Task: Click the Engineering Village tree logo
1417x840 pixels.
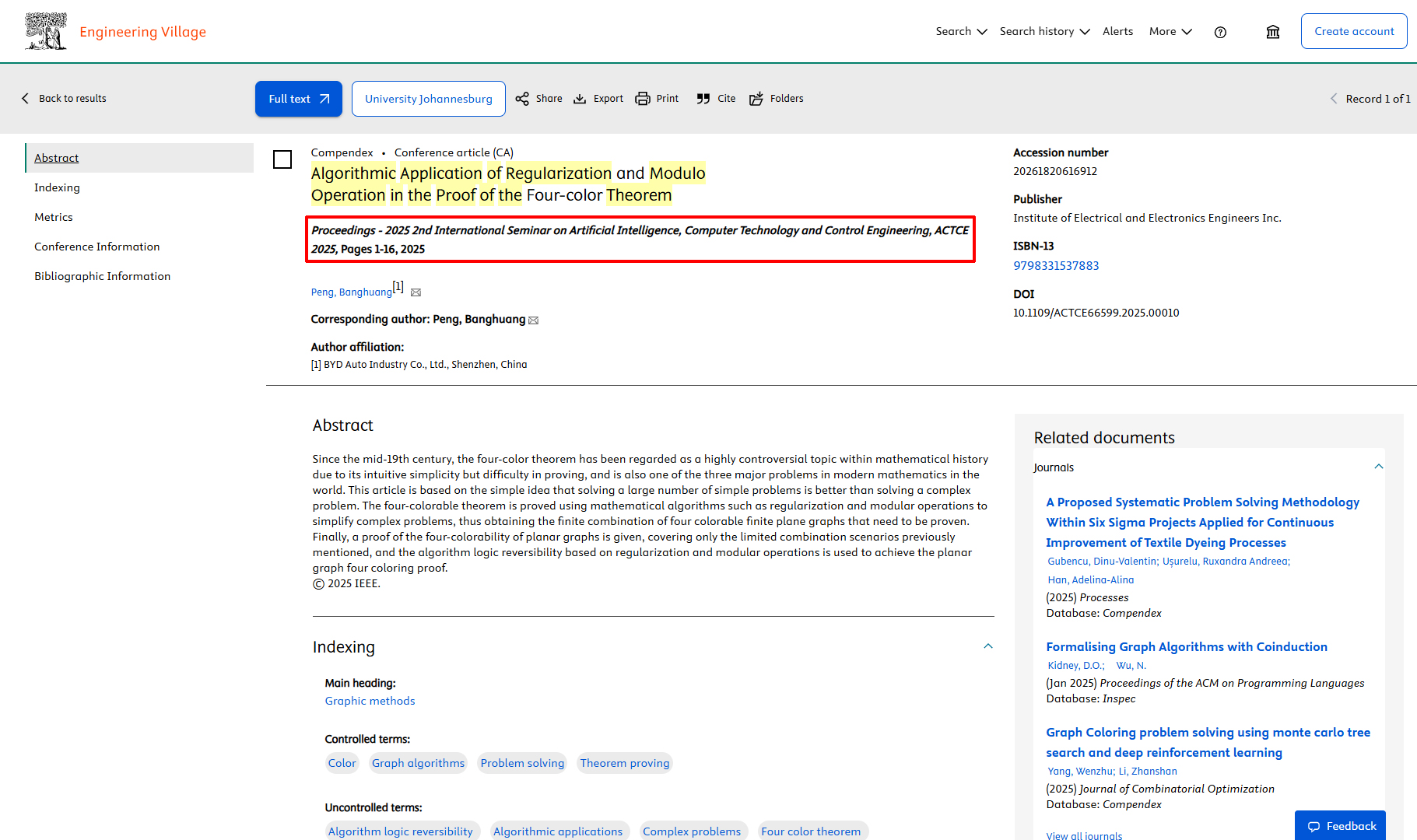Action: coord(46,31)
